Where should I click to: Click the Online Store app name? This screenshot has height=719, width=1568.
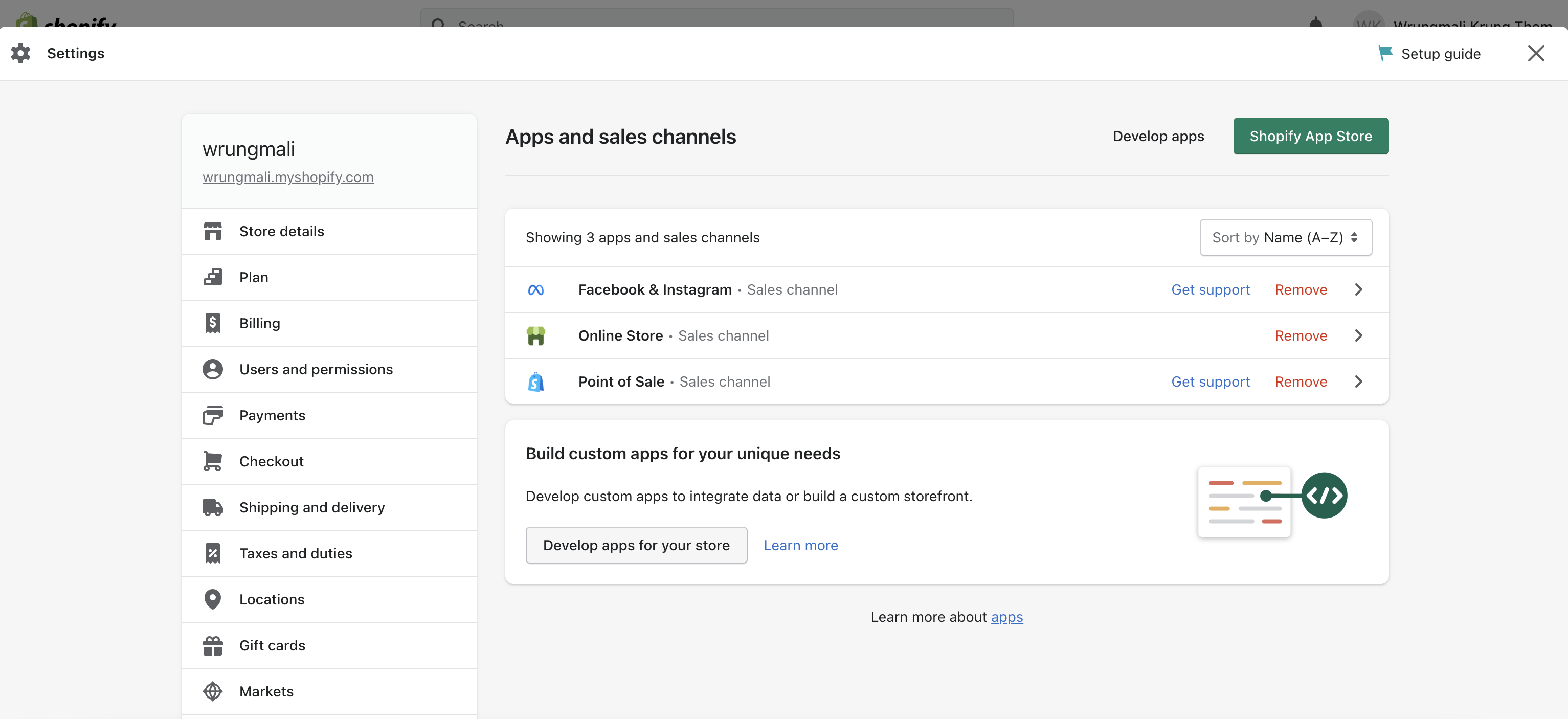(x=620, y=335)
